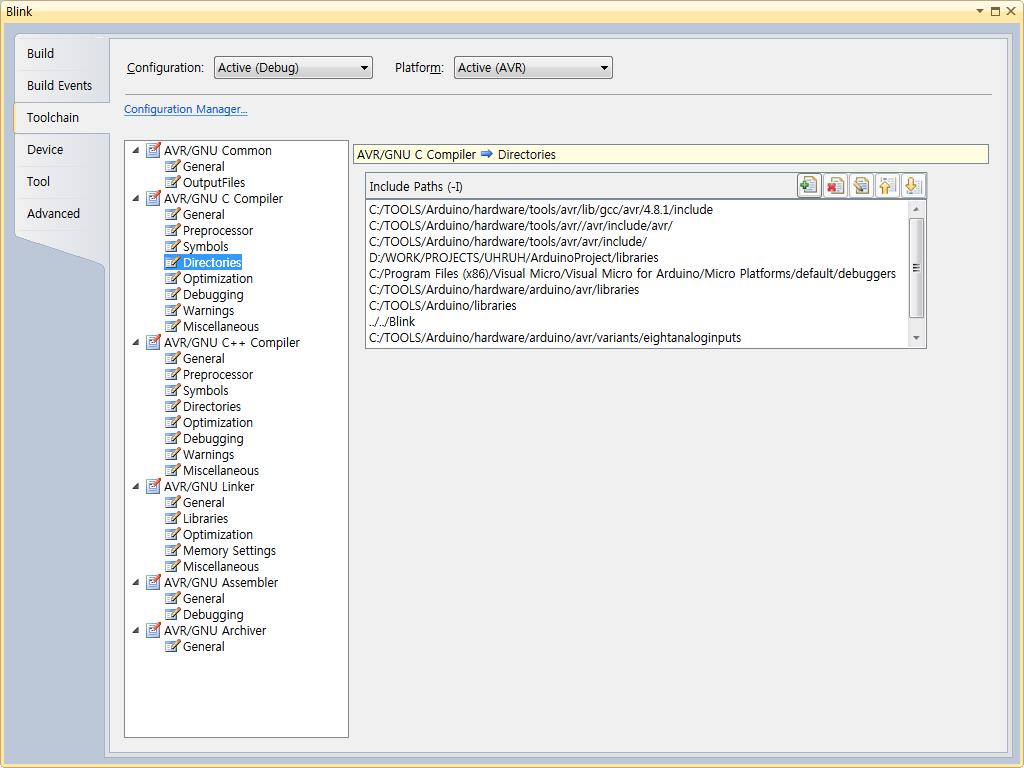Open the window position menu arrow in title bar
Screen dimensions: 1024x768
click(980, 11)
